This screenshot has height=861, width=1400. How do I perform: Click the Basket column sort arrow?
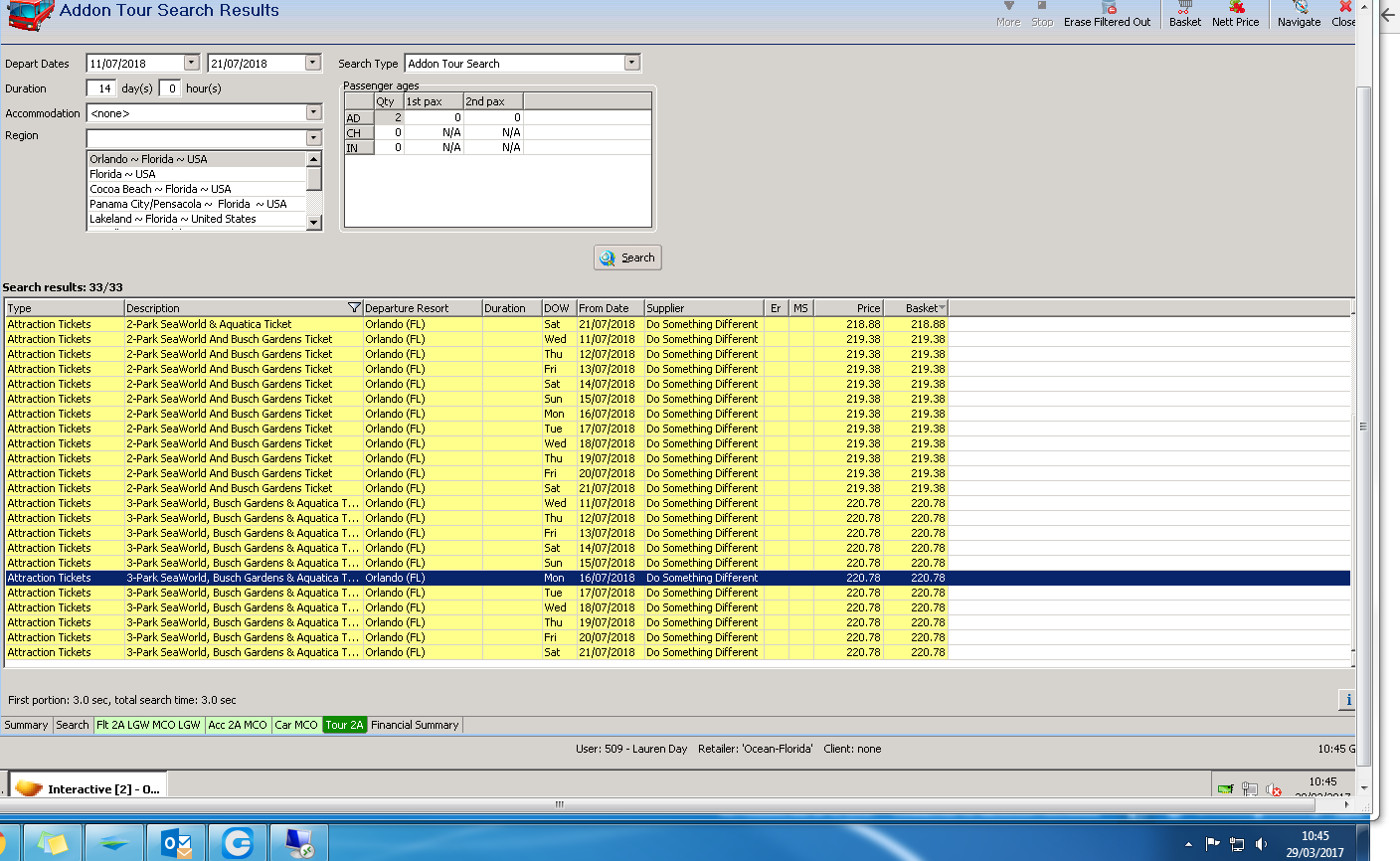942,308
